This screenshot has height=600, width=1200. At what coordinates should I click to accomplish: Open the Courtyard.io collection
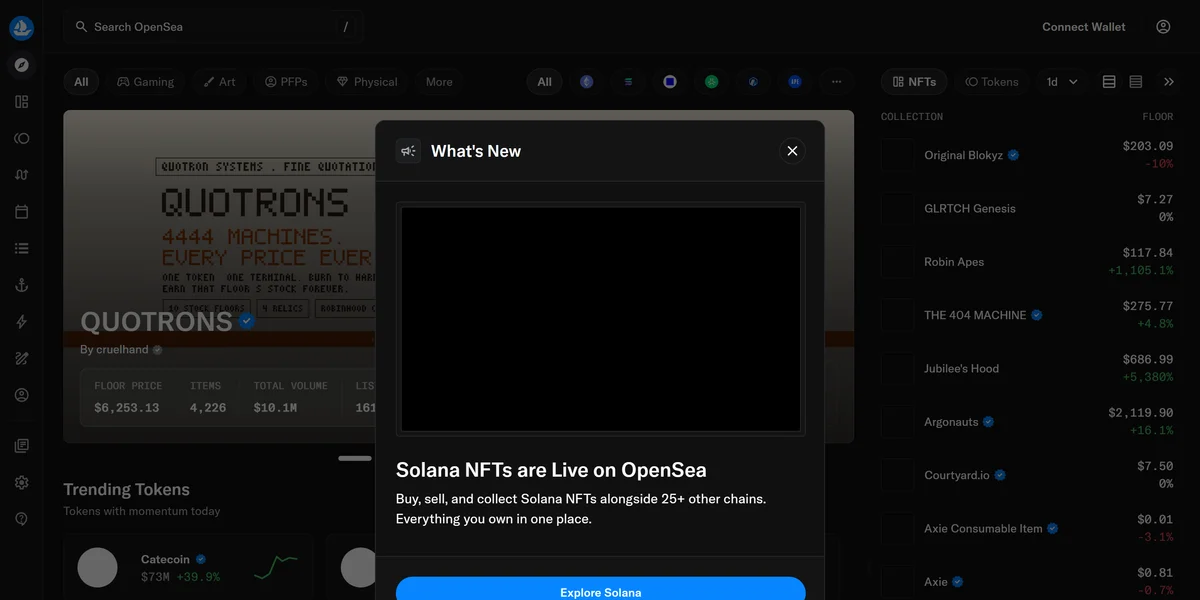pos(1027,475)
